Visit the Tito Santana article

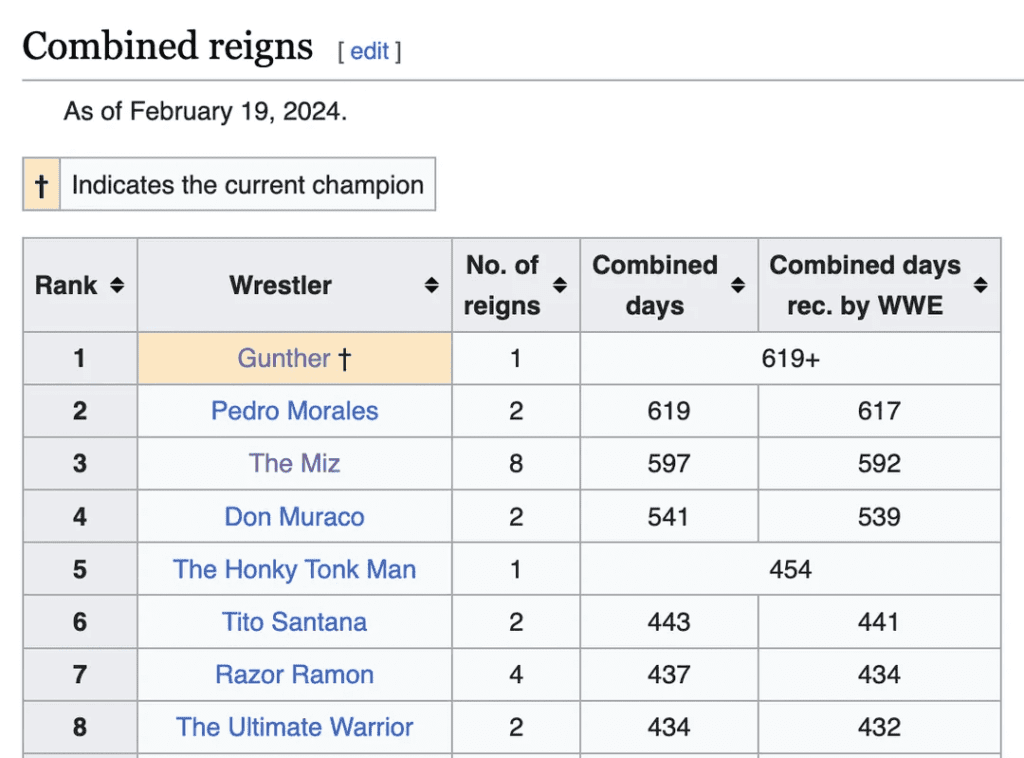(294, 622)
